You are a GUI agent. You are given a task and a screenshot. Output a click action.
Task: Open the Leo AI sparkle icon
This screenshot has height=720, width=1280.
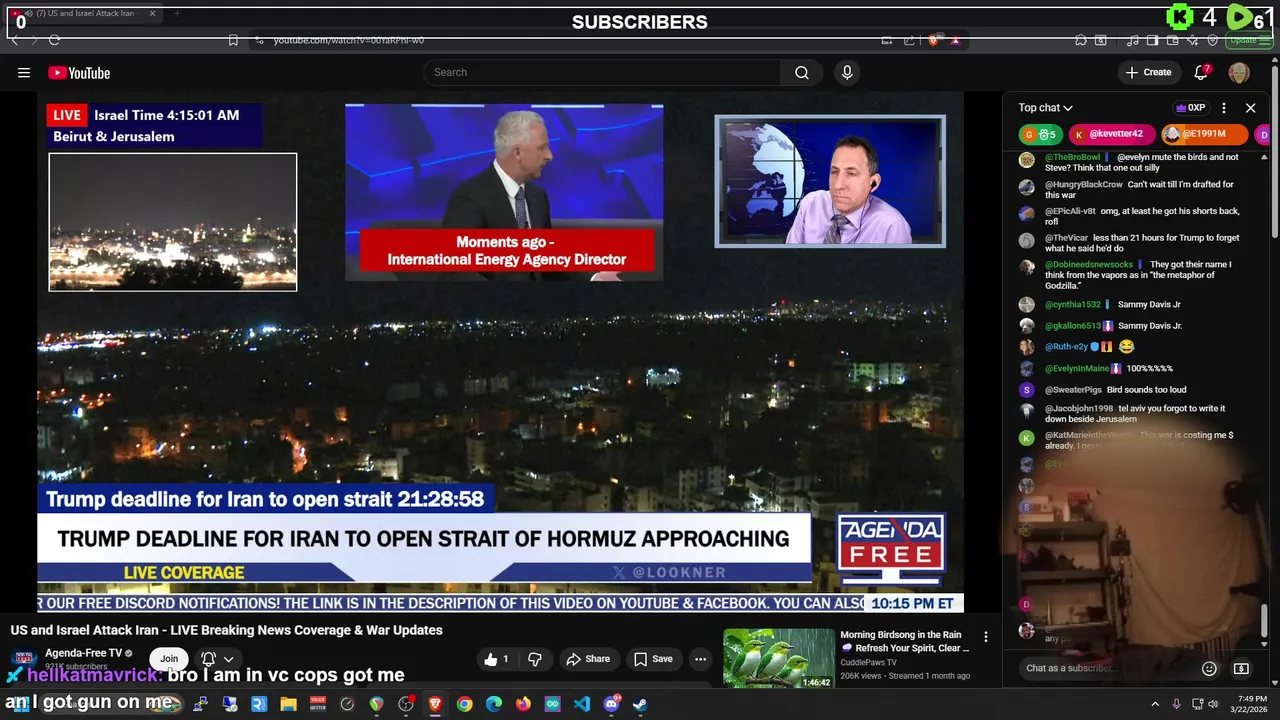coord(1193,40)
